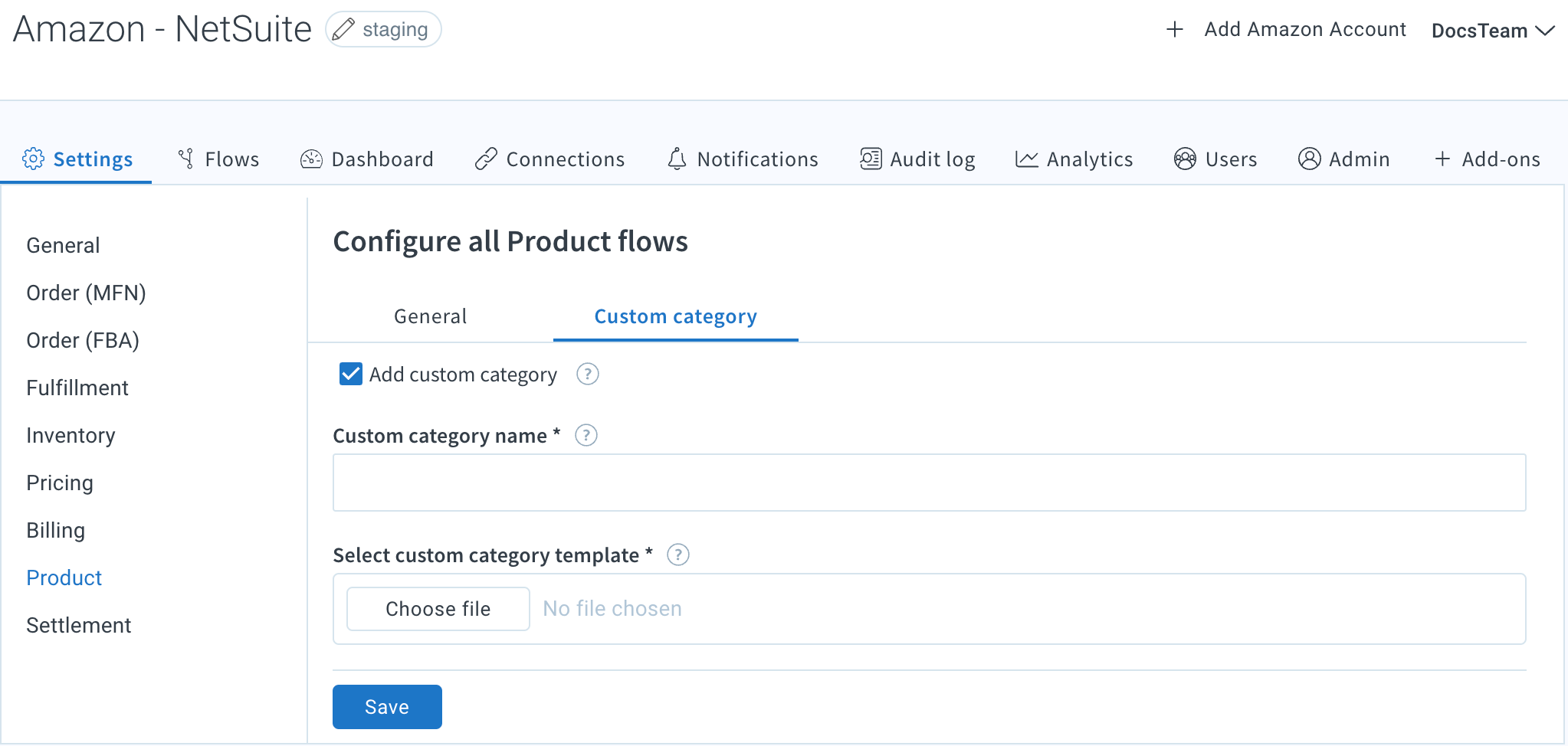1568x746 pixels.
Task: Open the Users tab
Action: point(1215,159)
